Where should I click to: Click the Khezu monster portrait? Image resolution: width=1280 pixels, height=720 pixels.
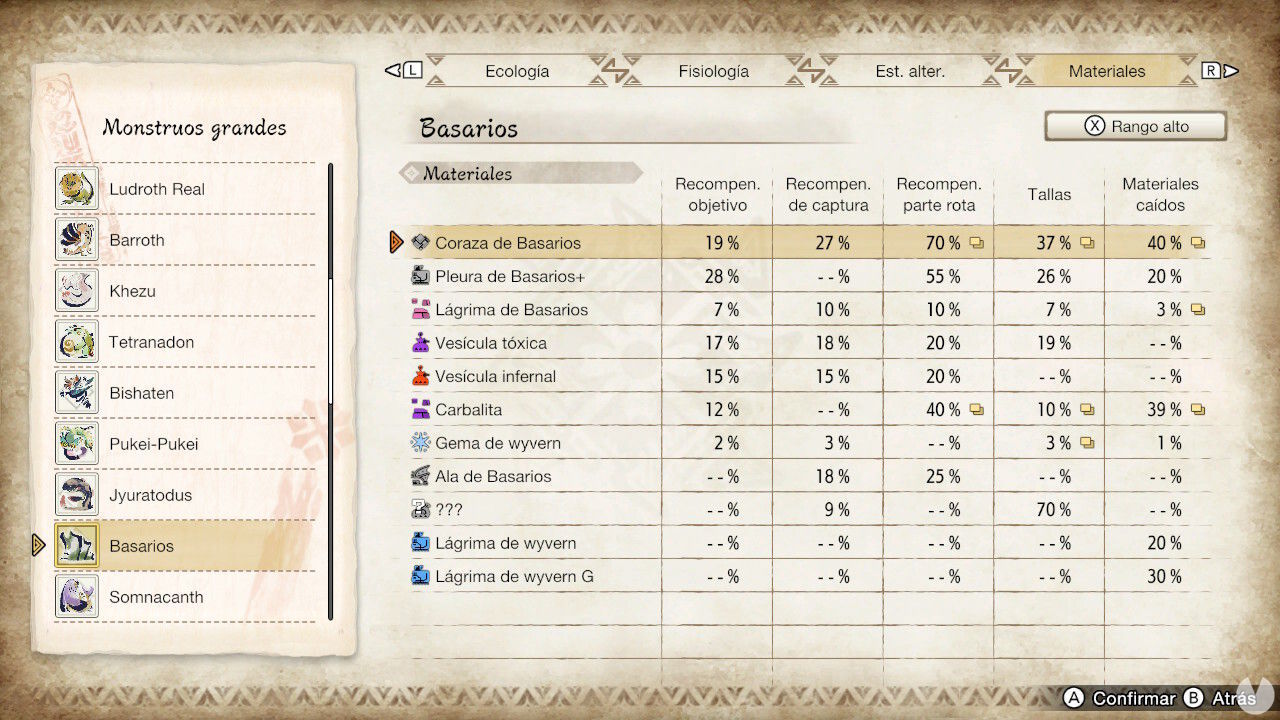click(77, 291)
